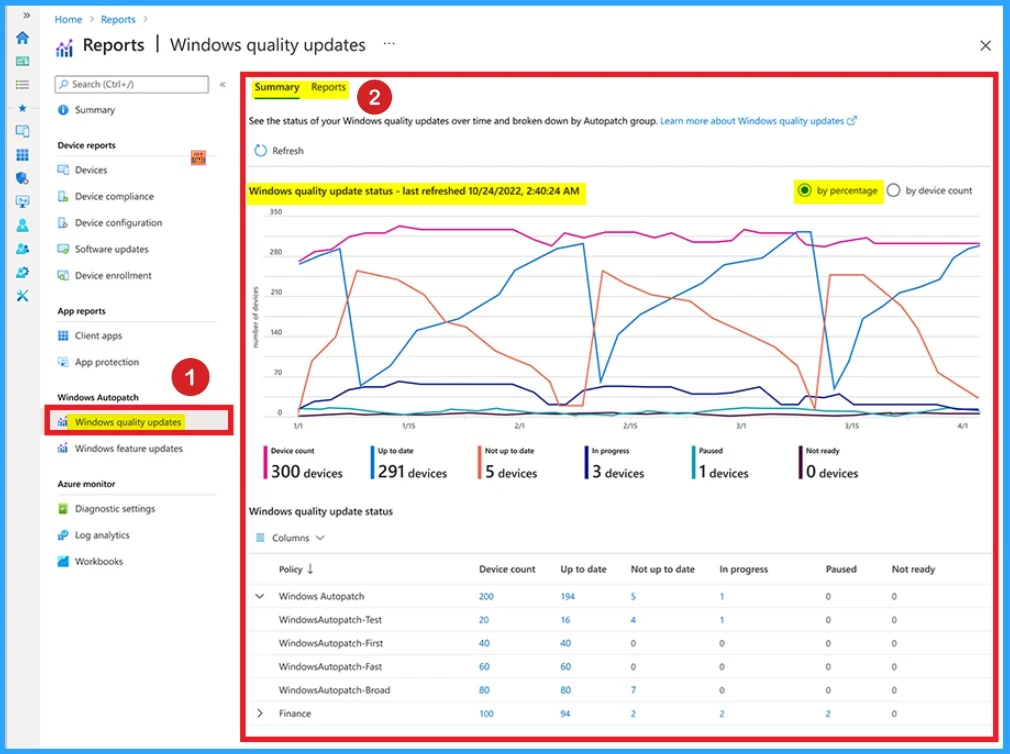Open Device compliance report
The height and width of the screenshot is (754, 1010).
[x=114, y=196]
